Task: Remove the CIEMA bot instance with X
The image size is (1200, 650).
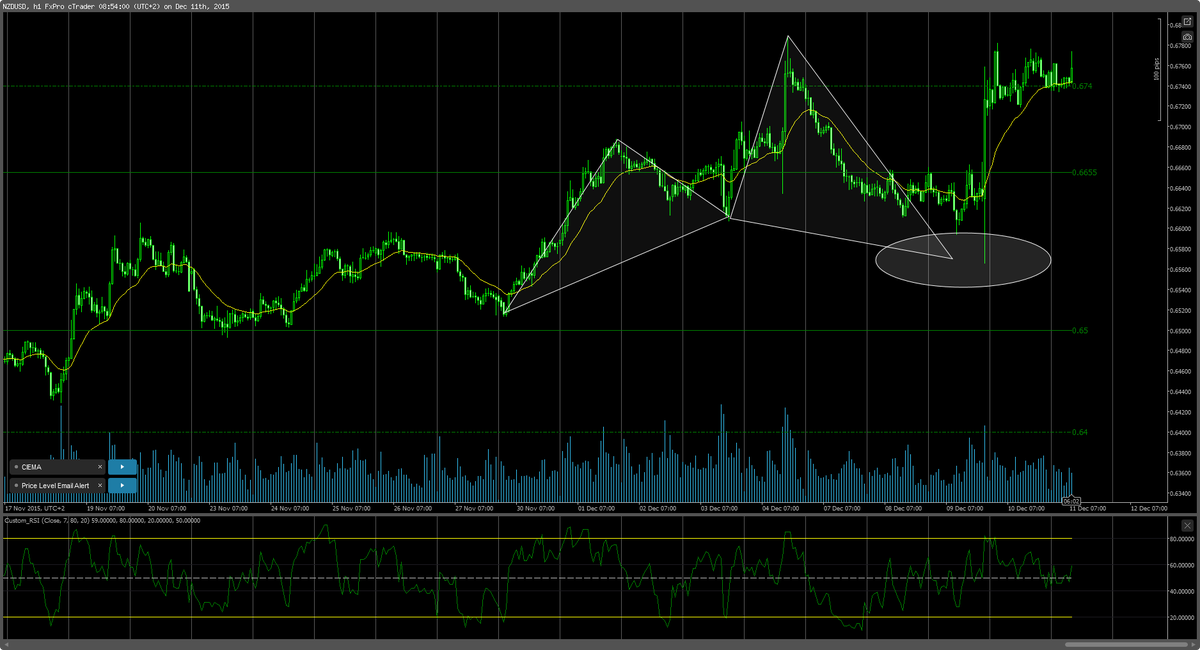Action: coord(100,467)
